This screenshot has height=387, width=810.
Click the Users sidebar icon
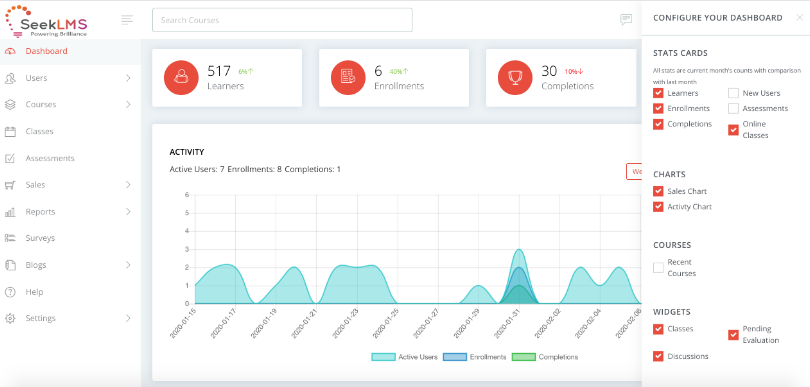click(10, 78)
